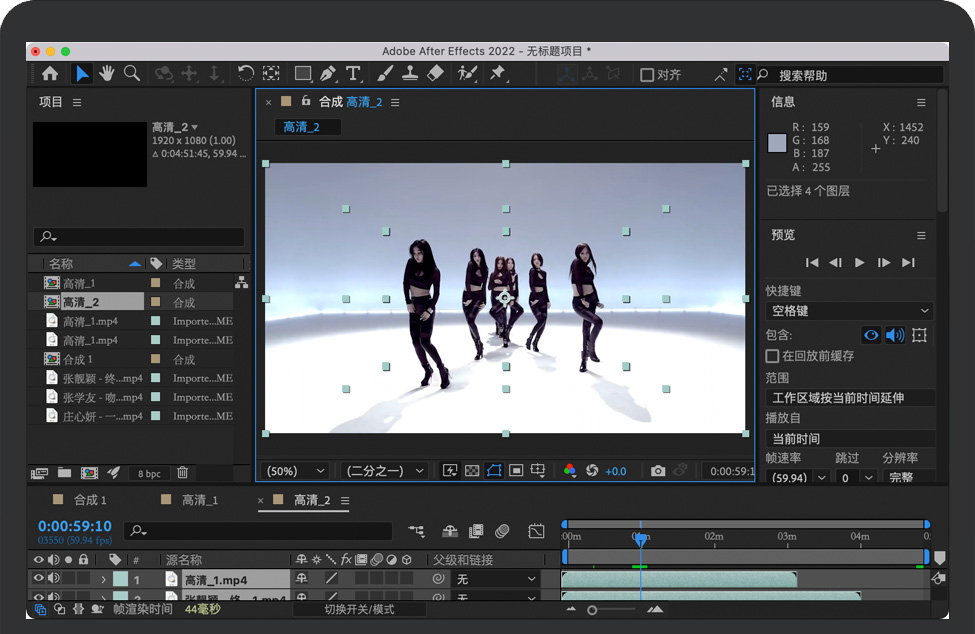975x634 pixels.
Task: Pick the Eraser tool
Action: coord(434,73)
